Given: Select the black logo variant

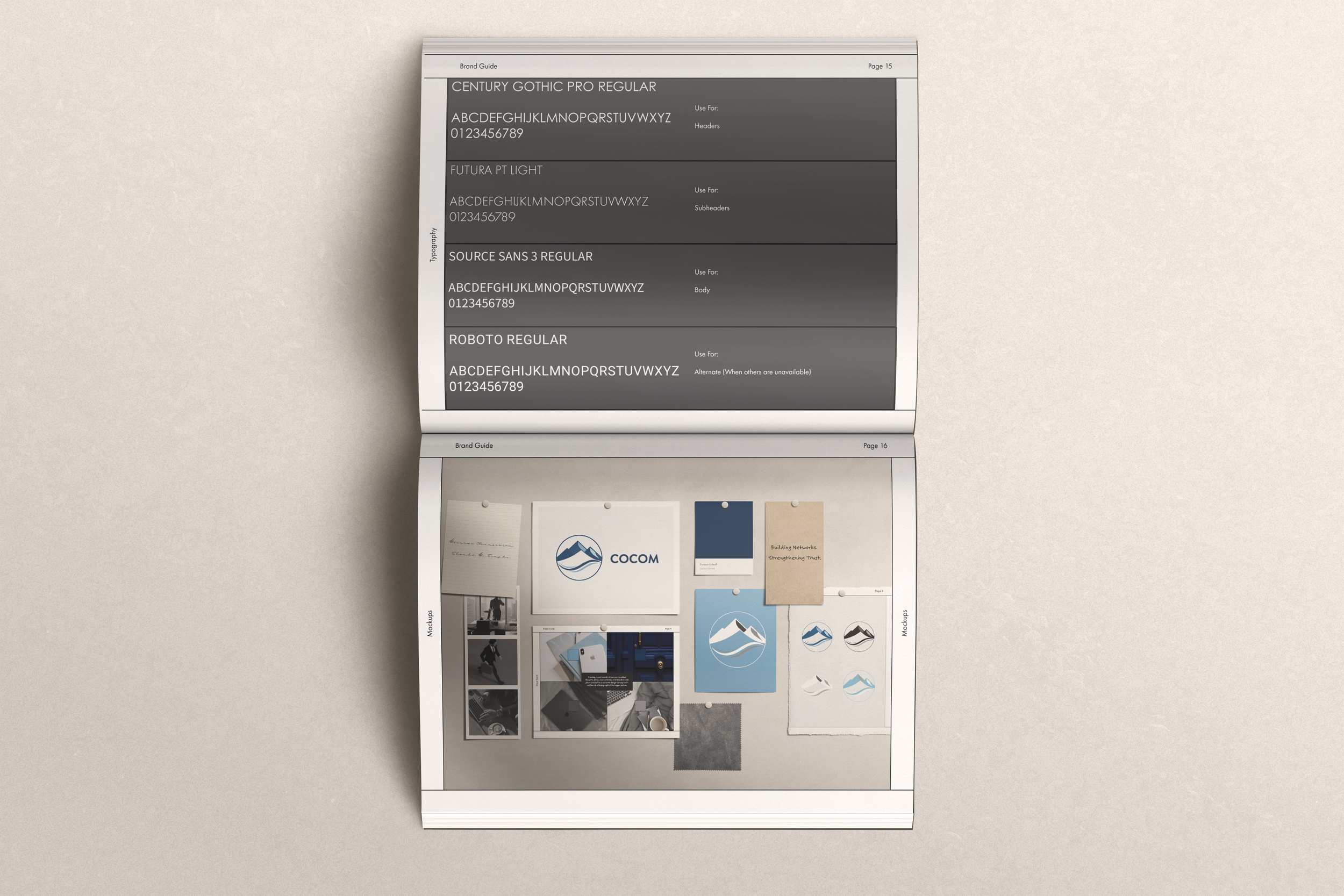Looking at the screenshot, I should (859, 636).
